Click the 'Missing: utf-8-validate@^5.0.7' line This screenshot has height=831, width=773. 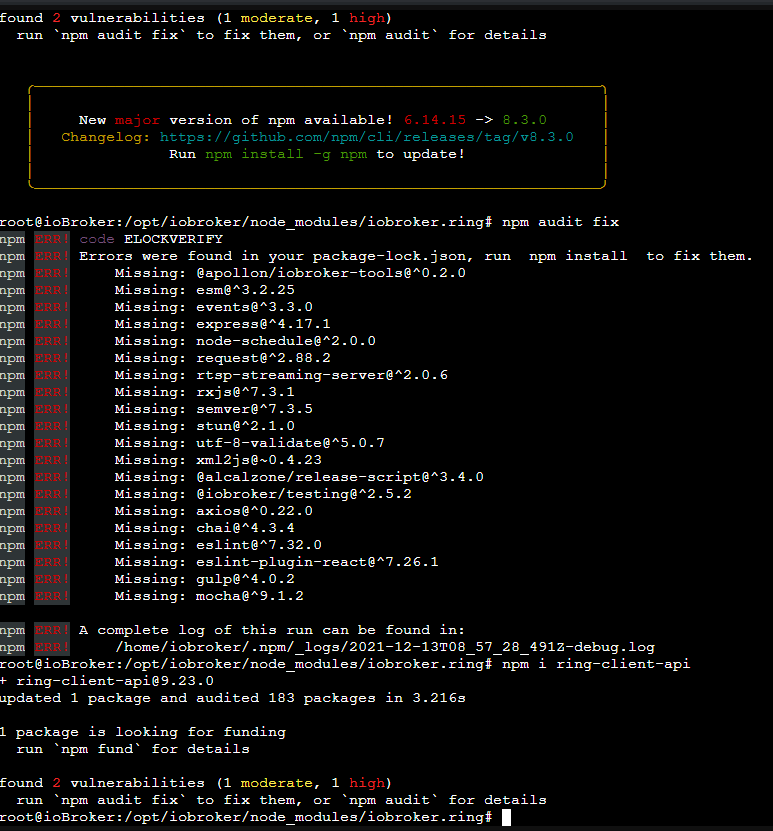(250, 443)
